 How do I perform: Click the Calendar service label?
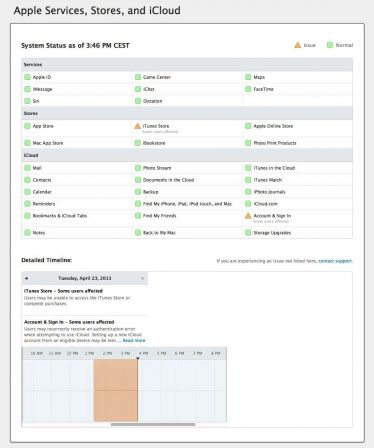pos(42,192)
